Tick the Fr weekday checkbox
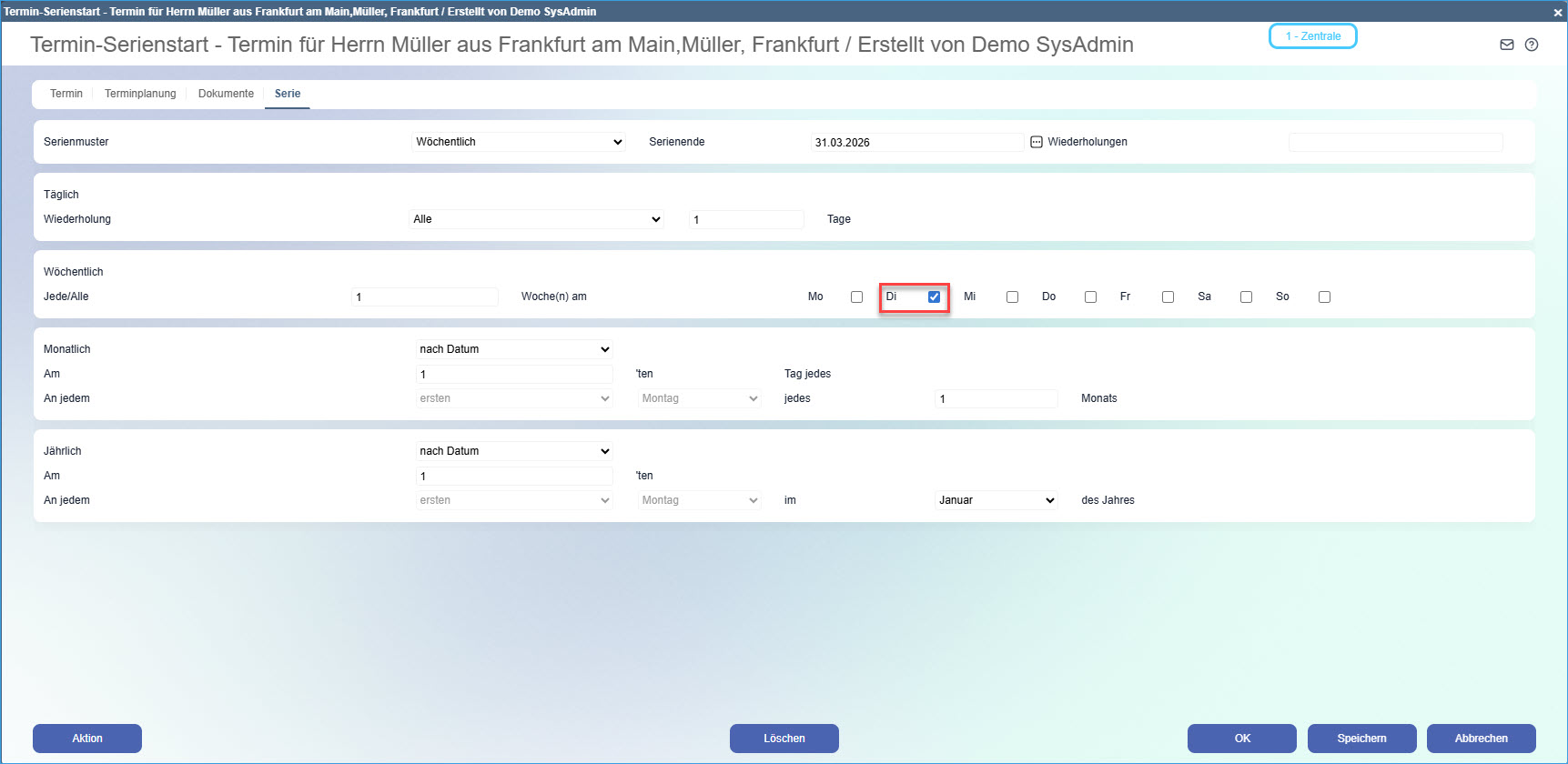 coord(1168,297)
